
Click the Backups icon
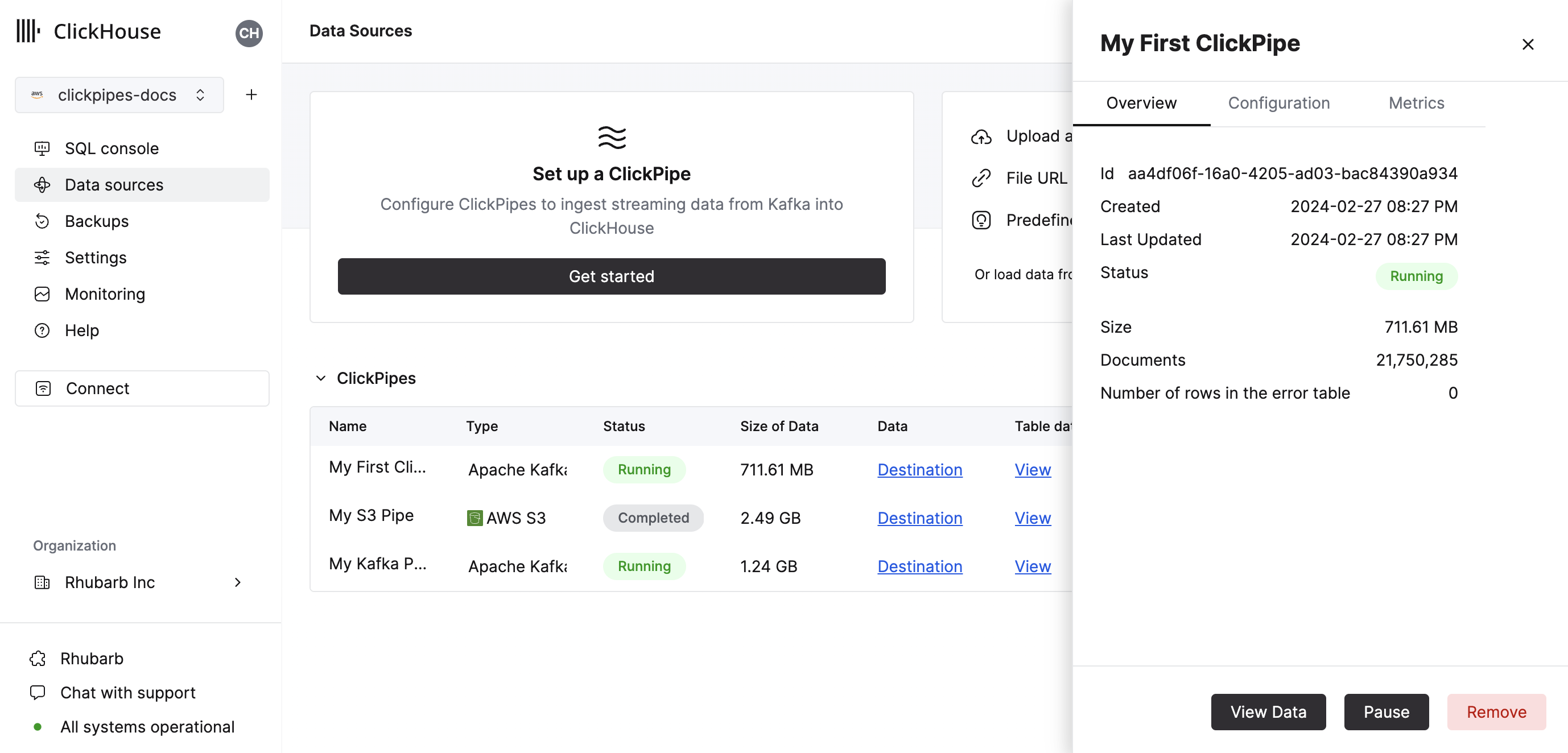41,221
